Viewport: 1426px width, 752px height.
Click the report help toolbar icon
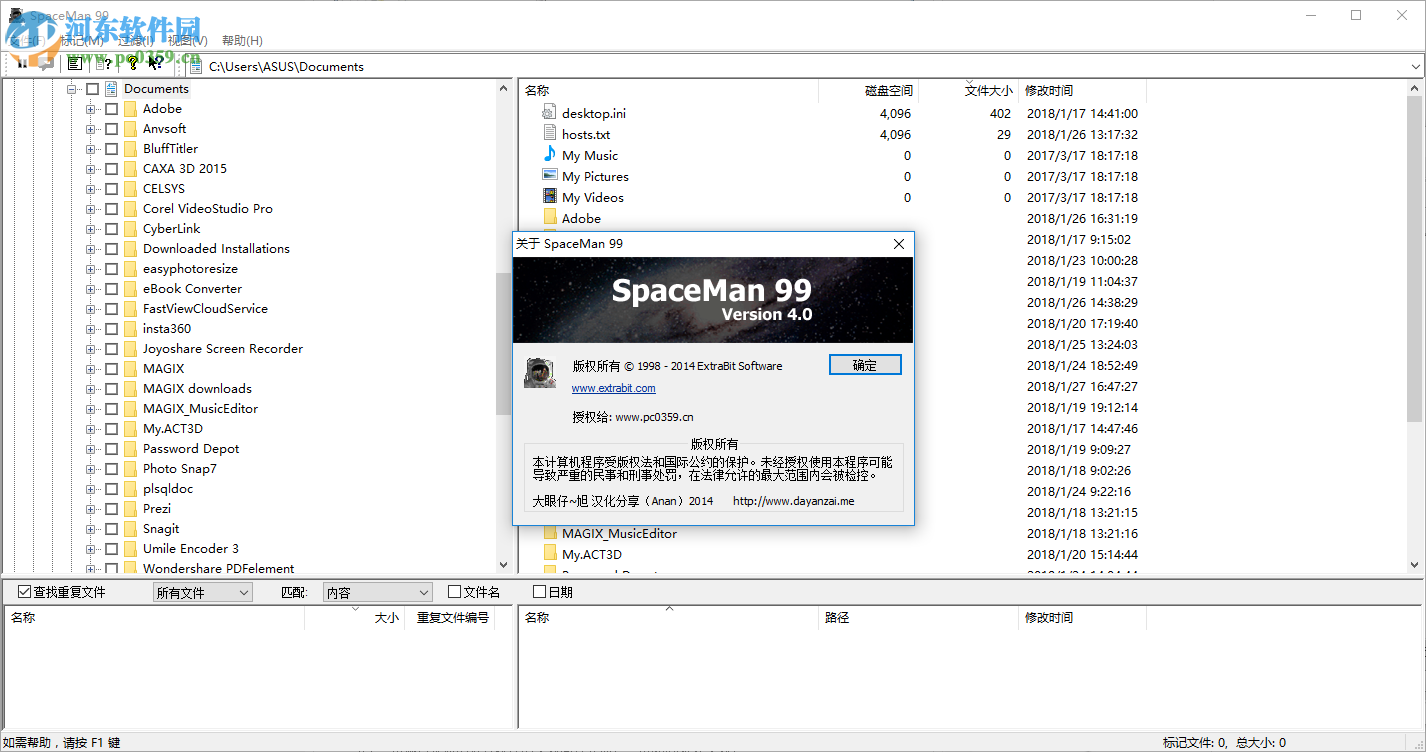coord(103,63)
